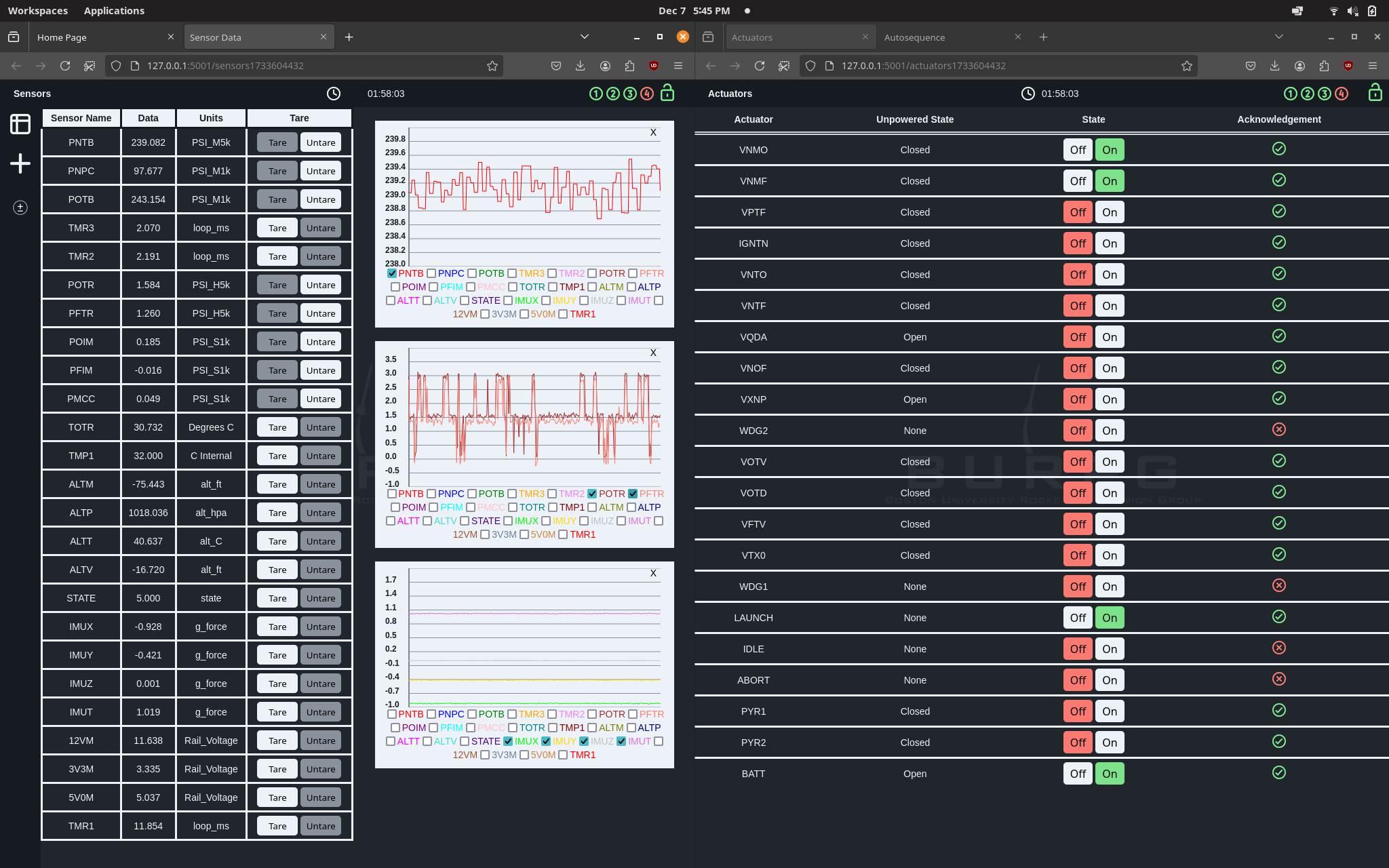Viewport: 1389px width, 868px height.
Task: Open the table layout icon in Sensors sidebar
Action: click(x=20, y=124)
